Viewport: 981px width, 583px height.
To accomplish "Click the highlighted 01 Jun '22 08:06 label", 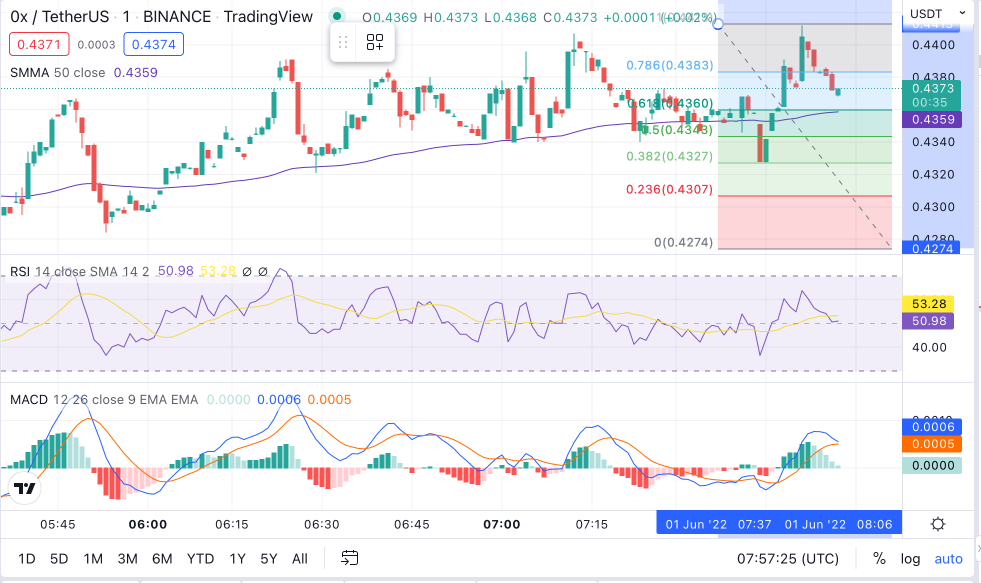I will pos(838,524).
